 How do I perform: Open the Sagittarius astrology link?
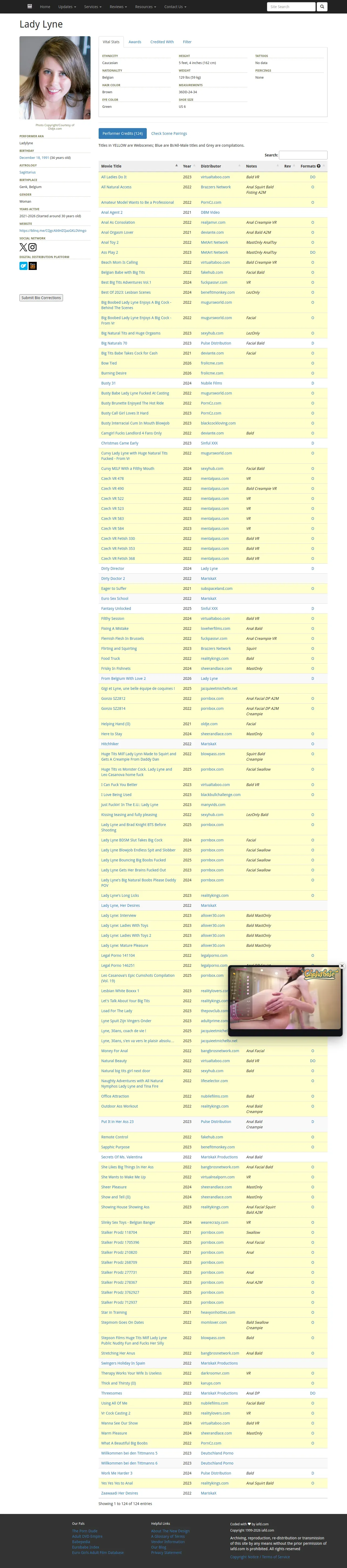coord(27,172)
